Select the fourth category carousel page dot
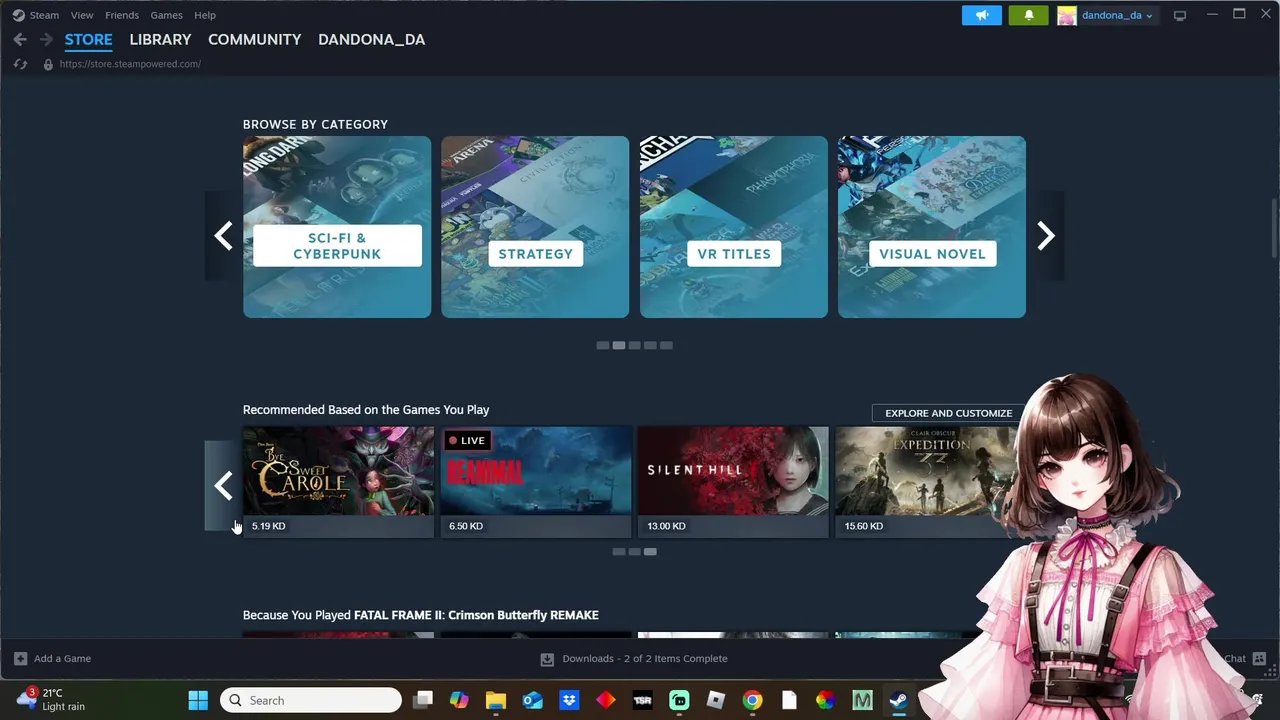The image size is (1280, 720). 650,345
